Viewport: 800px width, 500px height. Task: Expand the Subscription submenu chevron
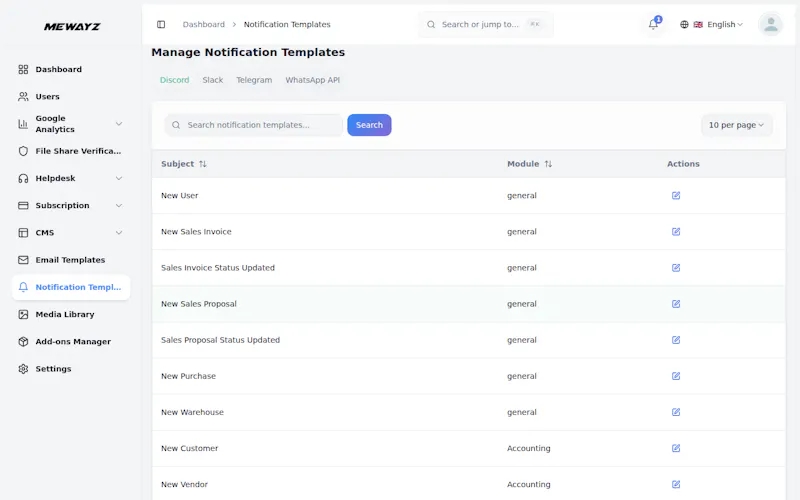coord(119,206)
